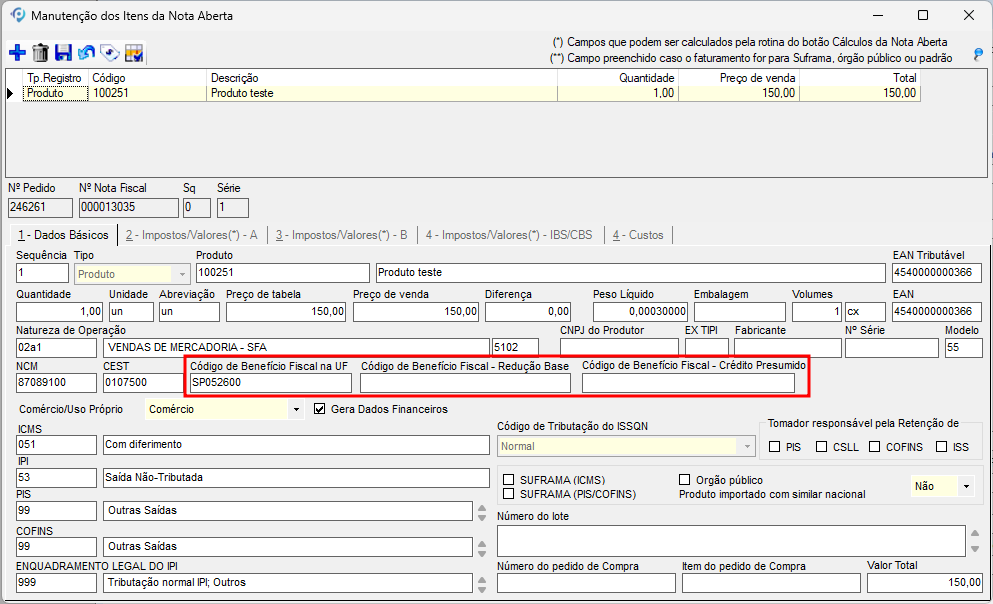Click the help icon at top right
Screen dimensions: 993x604
978,54
